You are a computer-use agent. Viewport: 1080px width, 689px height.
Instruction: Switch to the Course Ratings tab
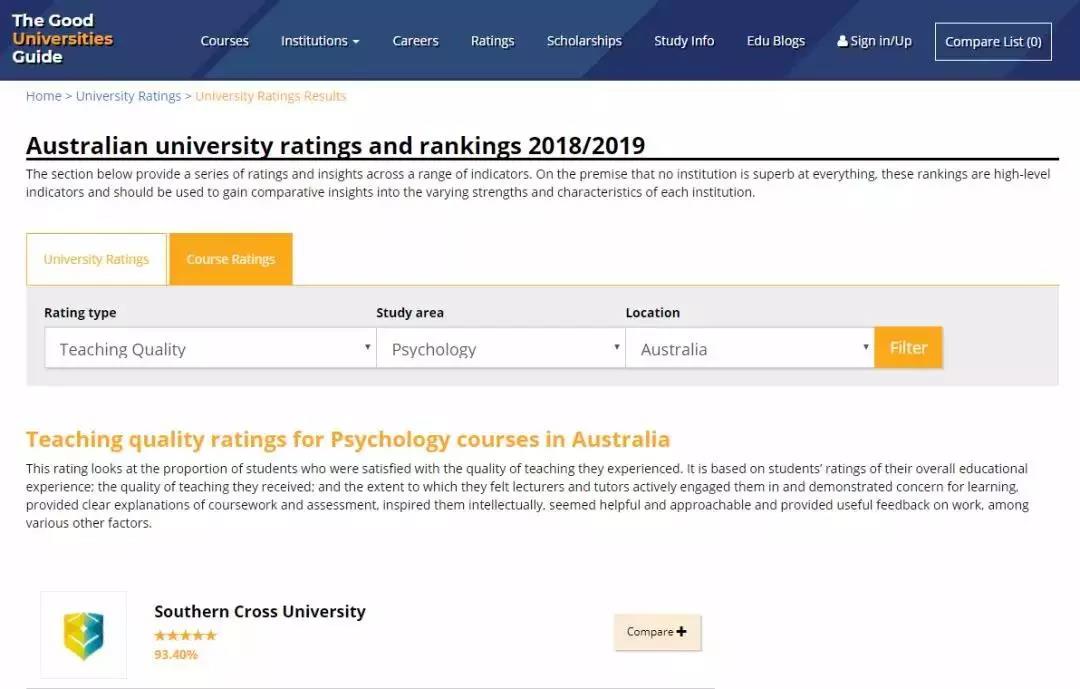[231, 259]
